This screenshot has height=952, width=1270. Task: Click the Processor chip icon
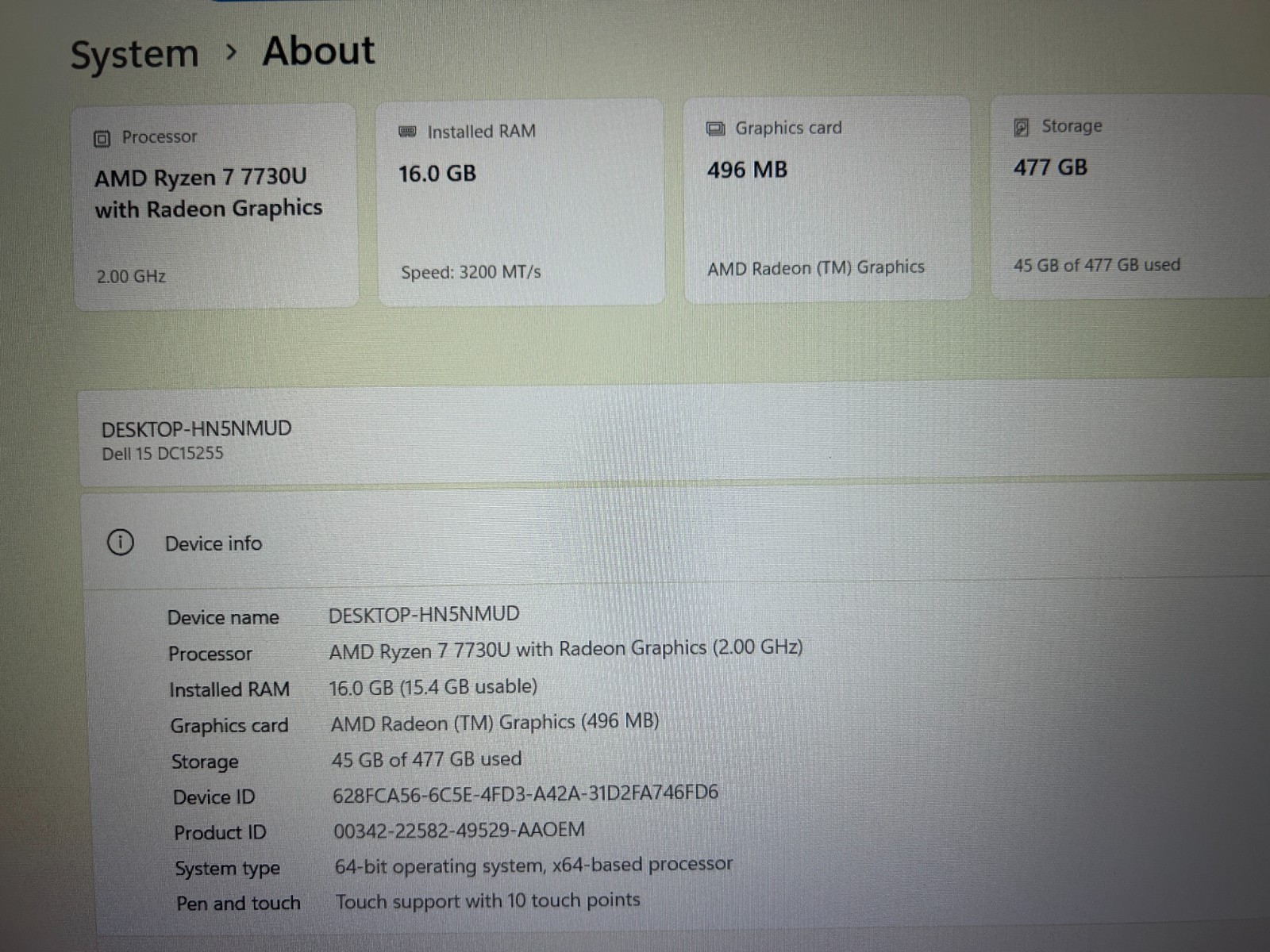pos(102,139)
